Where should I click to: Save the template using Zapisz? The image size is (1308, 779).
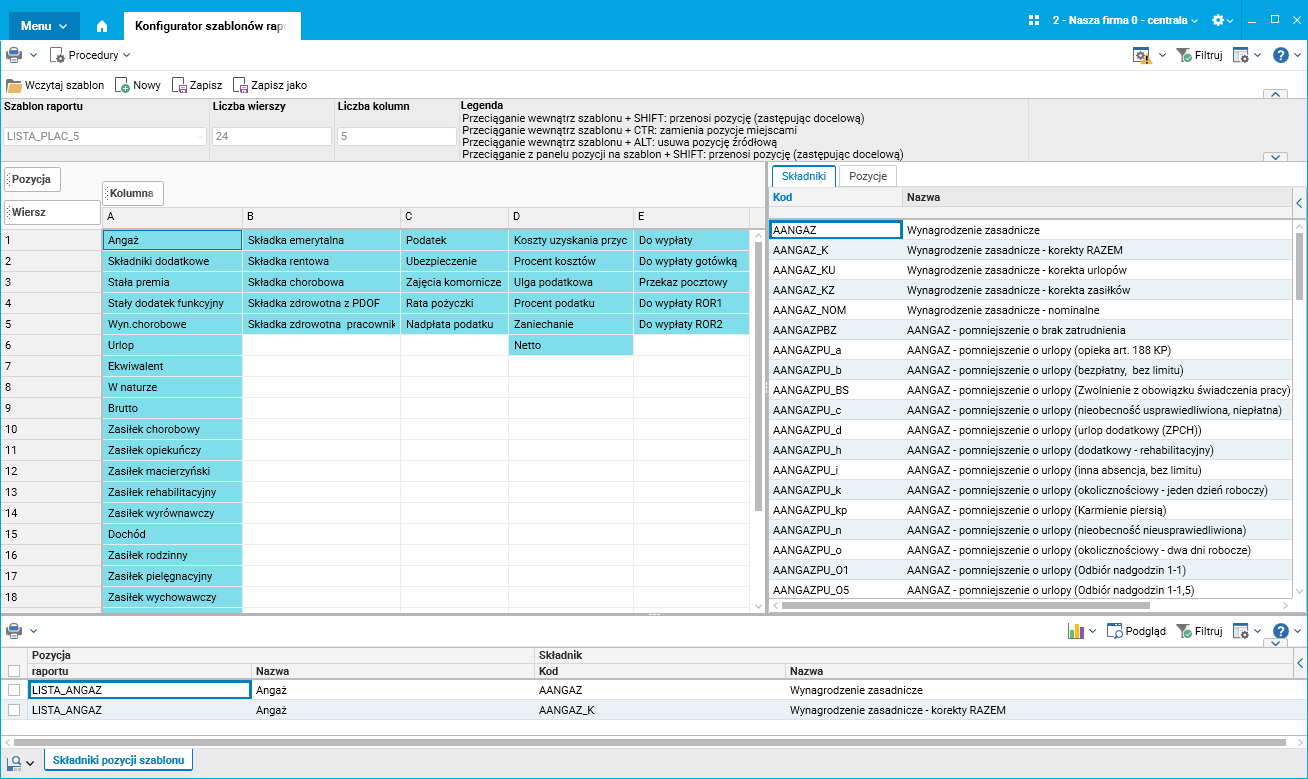coord(197,86)
